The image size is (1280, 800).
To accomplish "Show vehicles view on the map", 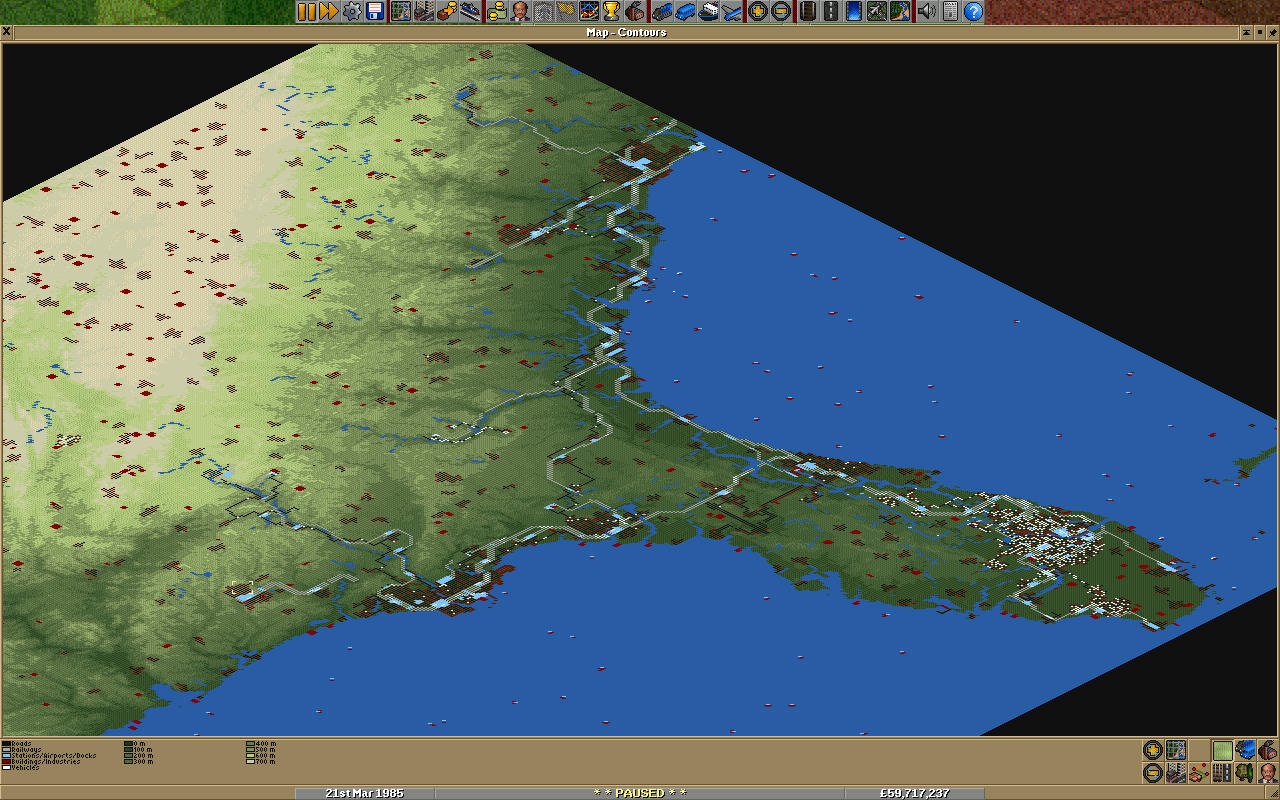I will coord(1245,750).
